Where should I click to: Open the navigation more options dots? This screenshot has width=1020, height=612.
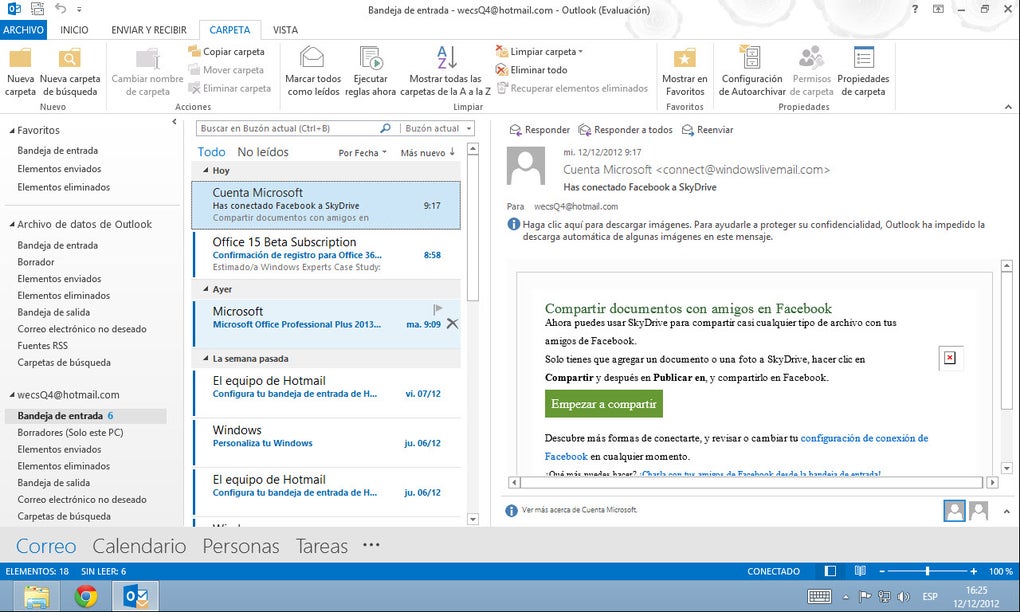[x=371, y=544]
